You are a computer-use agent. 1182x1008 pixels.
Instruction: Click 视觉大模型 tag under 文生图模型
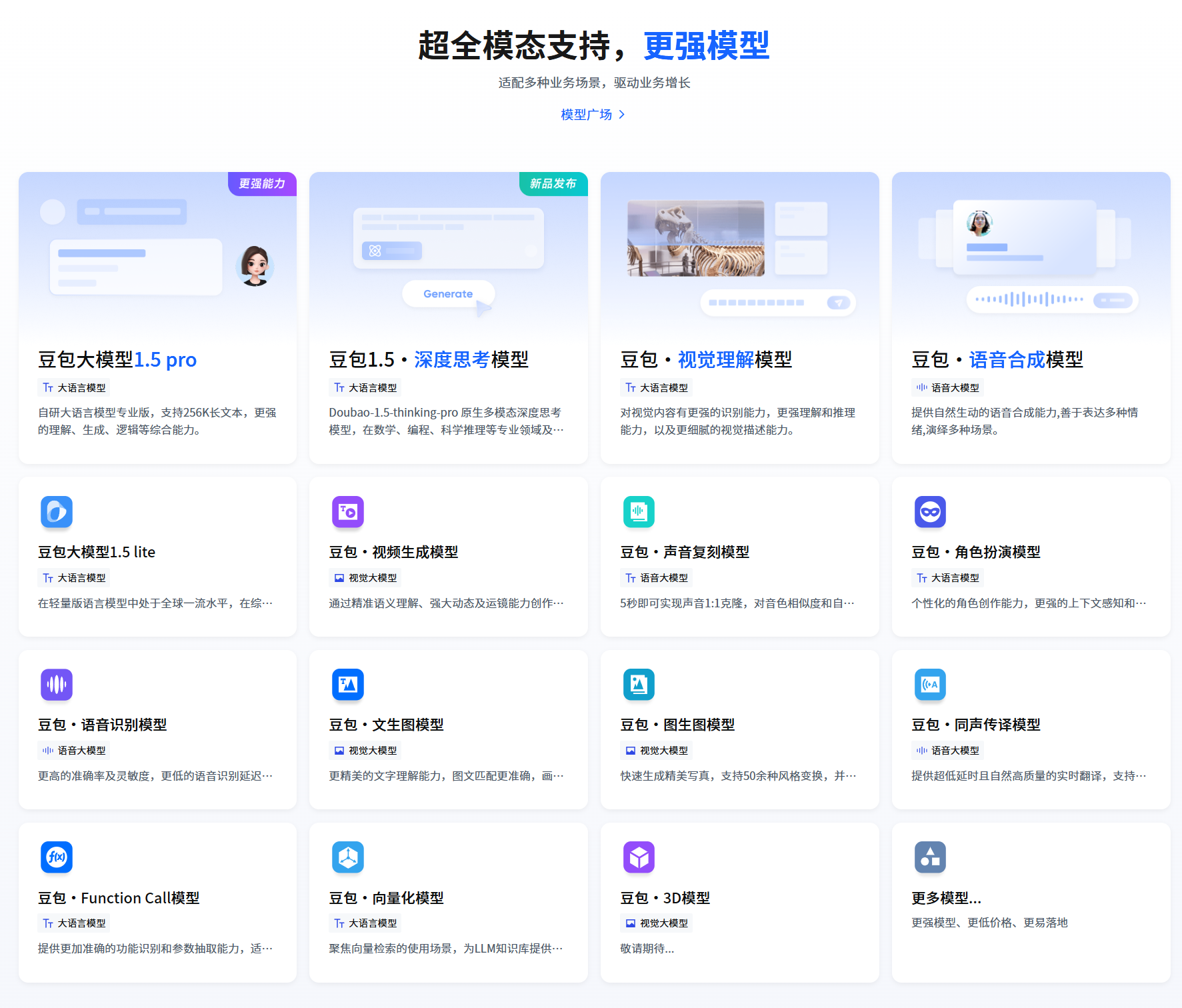tap(365, 751)
